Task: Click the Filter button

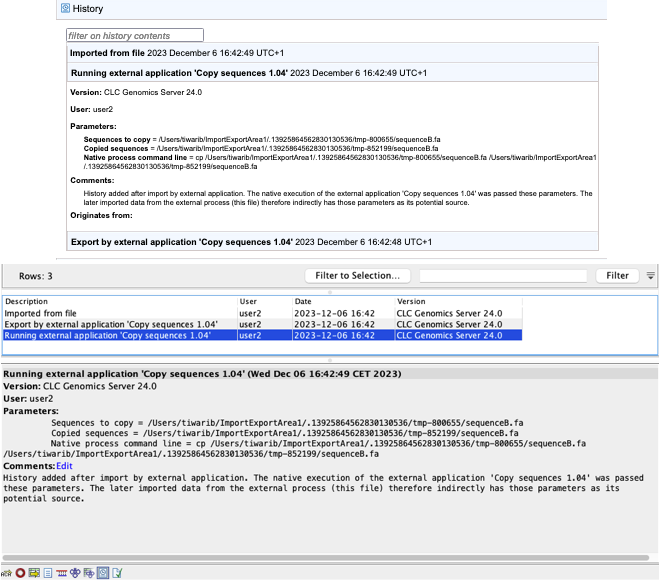Action: click(617, 276)
